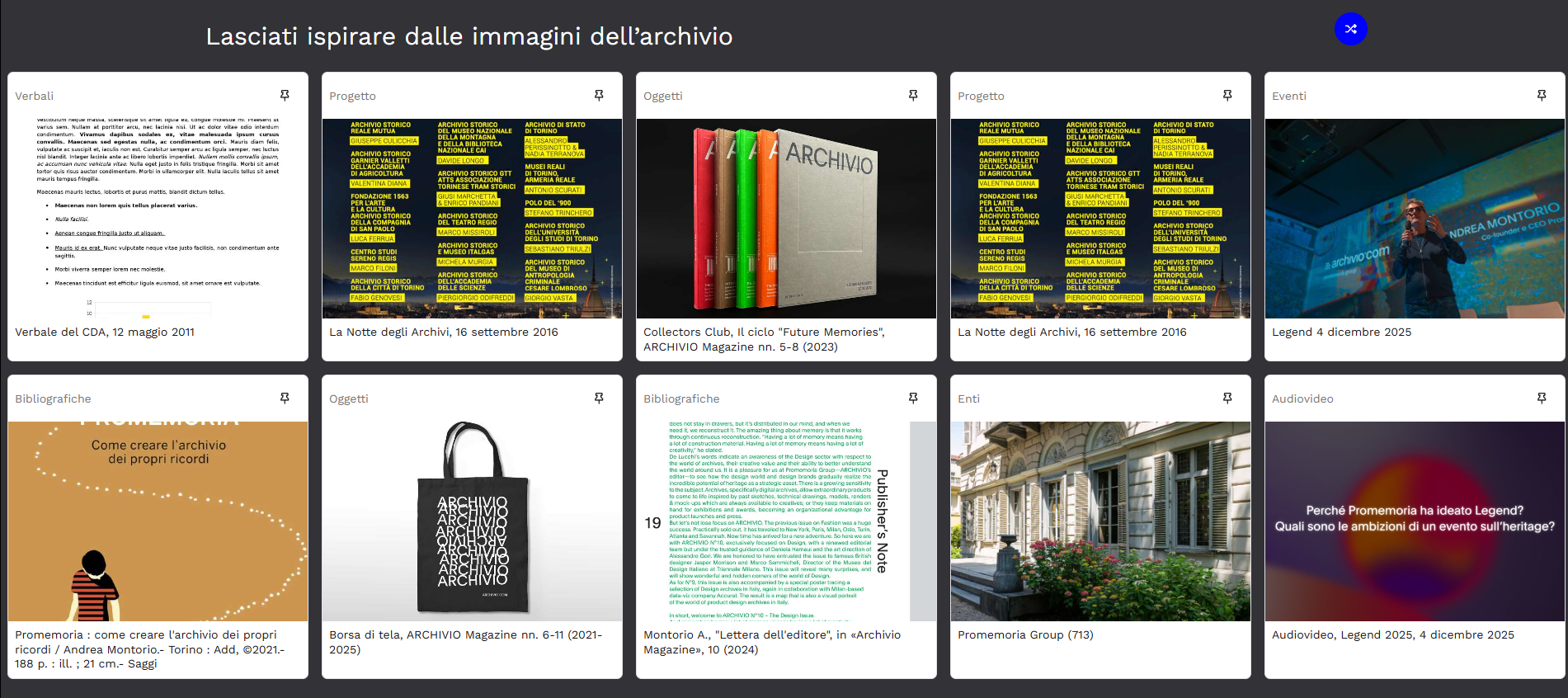Pin the Verbale del CDA card

coord(285,96)
